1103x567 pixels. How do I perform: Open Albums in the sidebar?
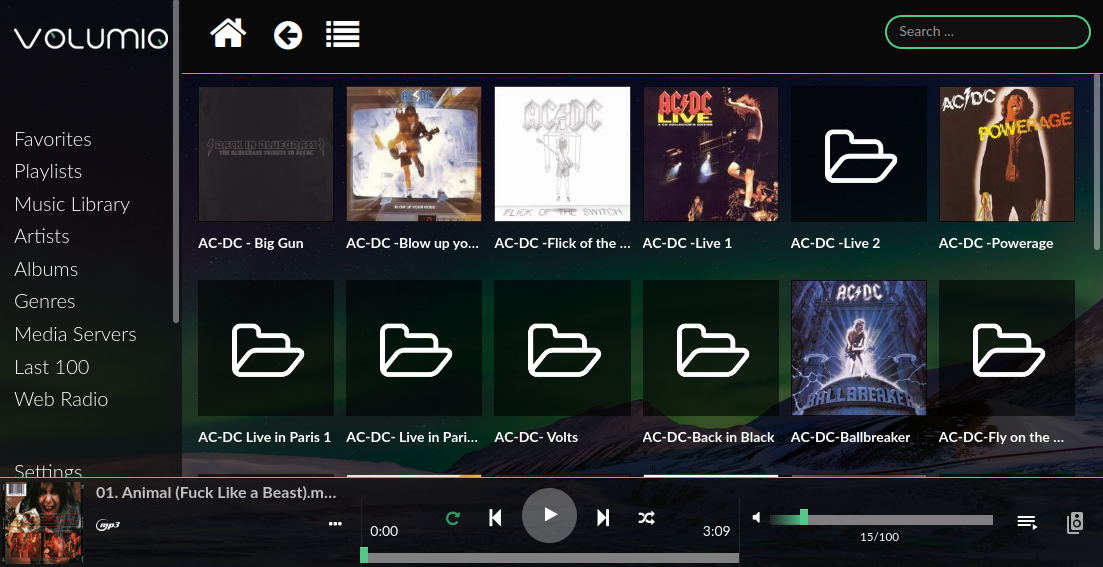(x=46, y=269)
